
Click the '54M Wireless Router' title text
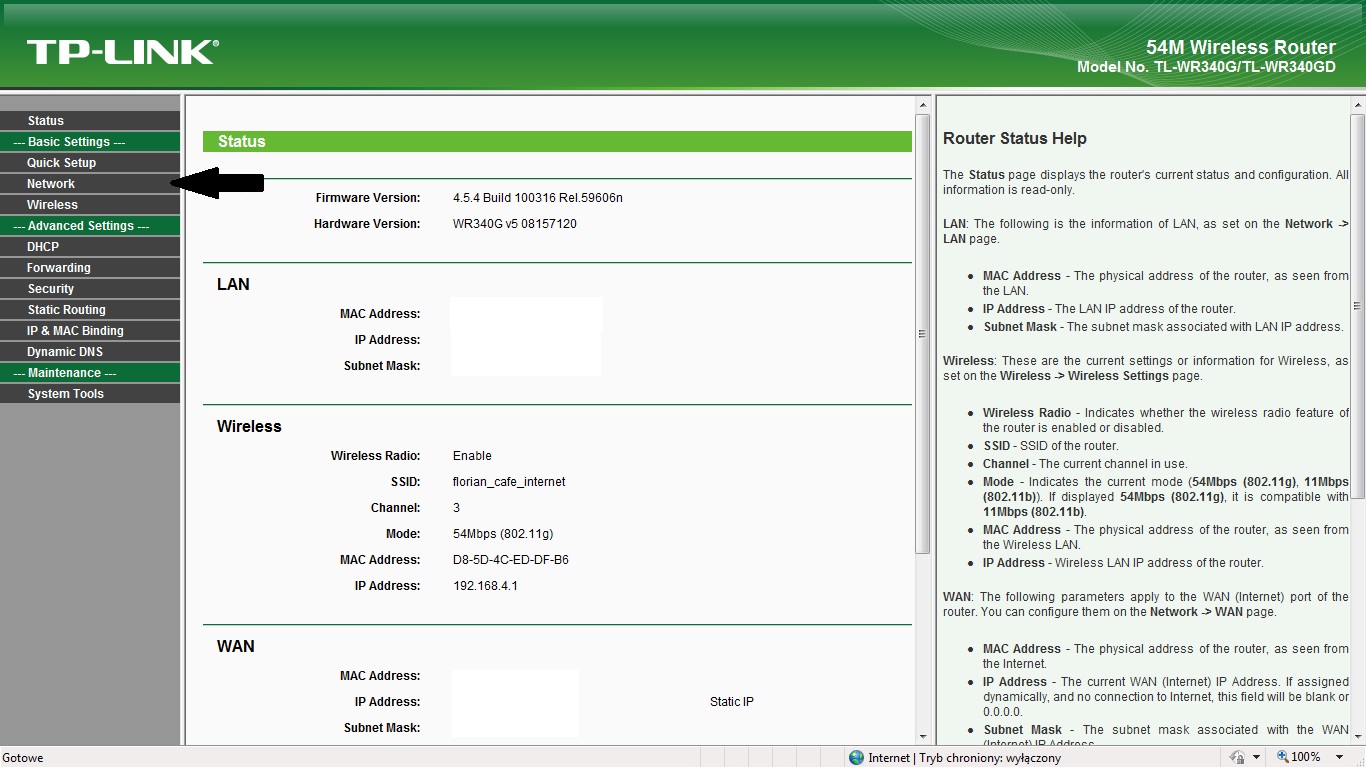[1241, 48]
